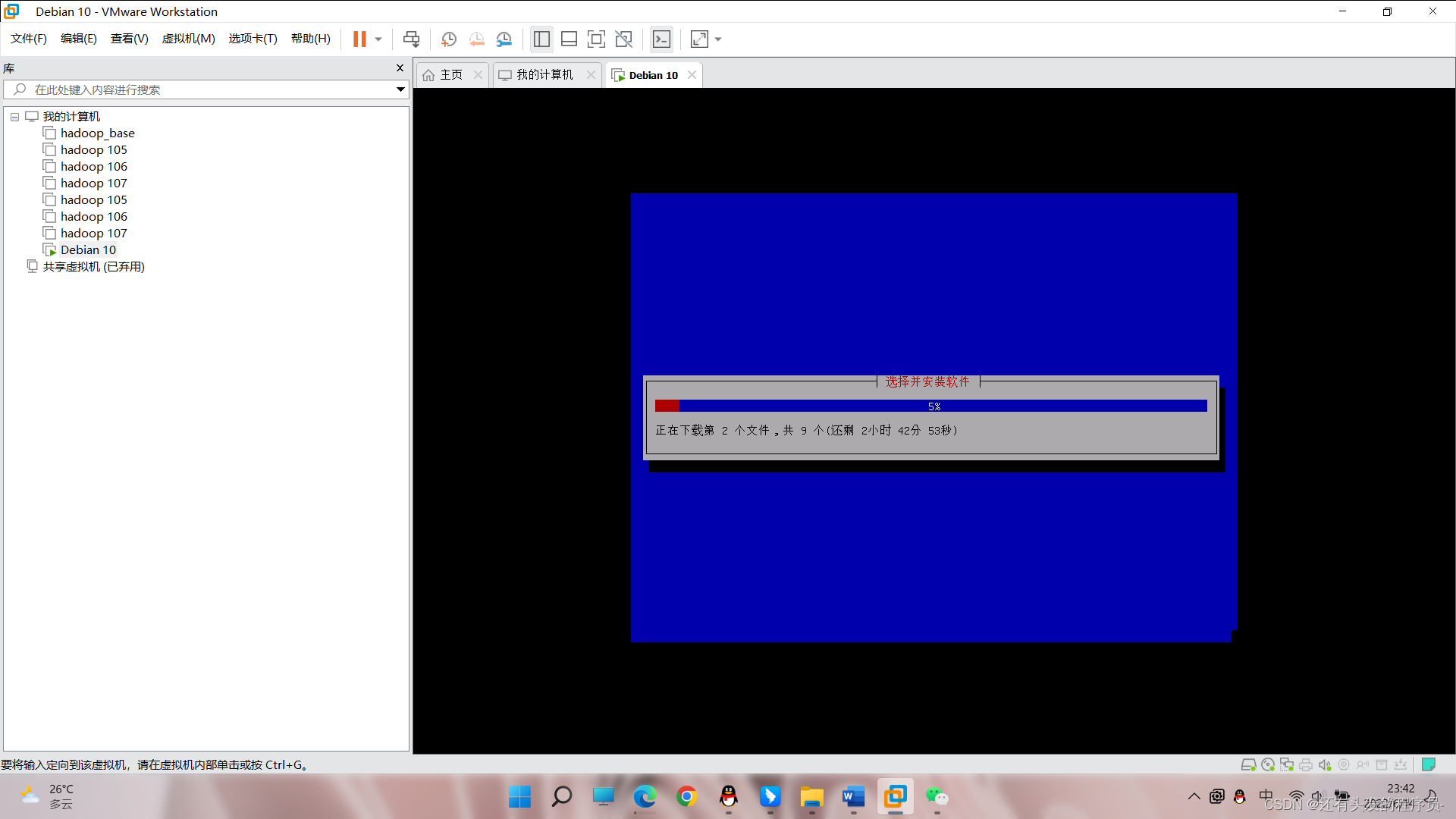
Task: Click the library search input field
Action: [x=205, y=89]
